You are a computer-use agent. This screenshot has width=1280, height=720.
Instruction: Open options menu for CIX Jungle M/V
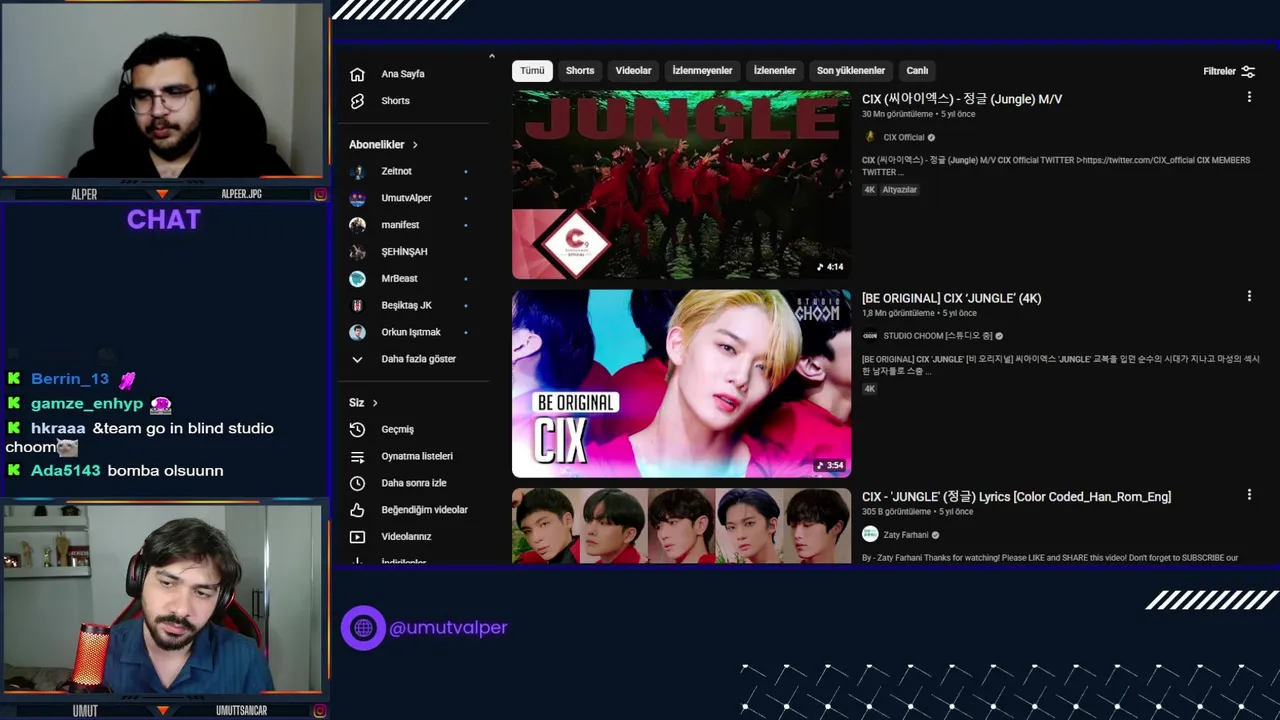[x=1249, y=97]
